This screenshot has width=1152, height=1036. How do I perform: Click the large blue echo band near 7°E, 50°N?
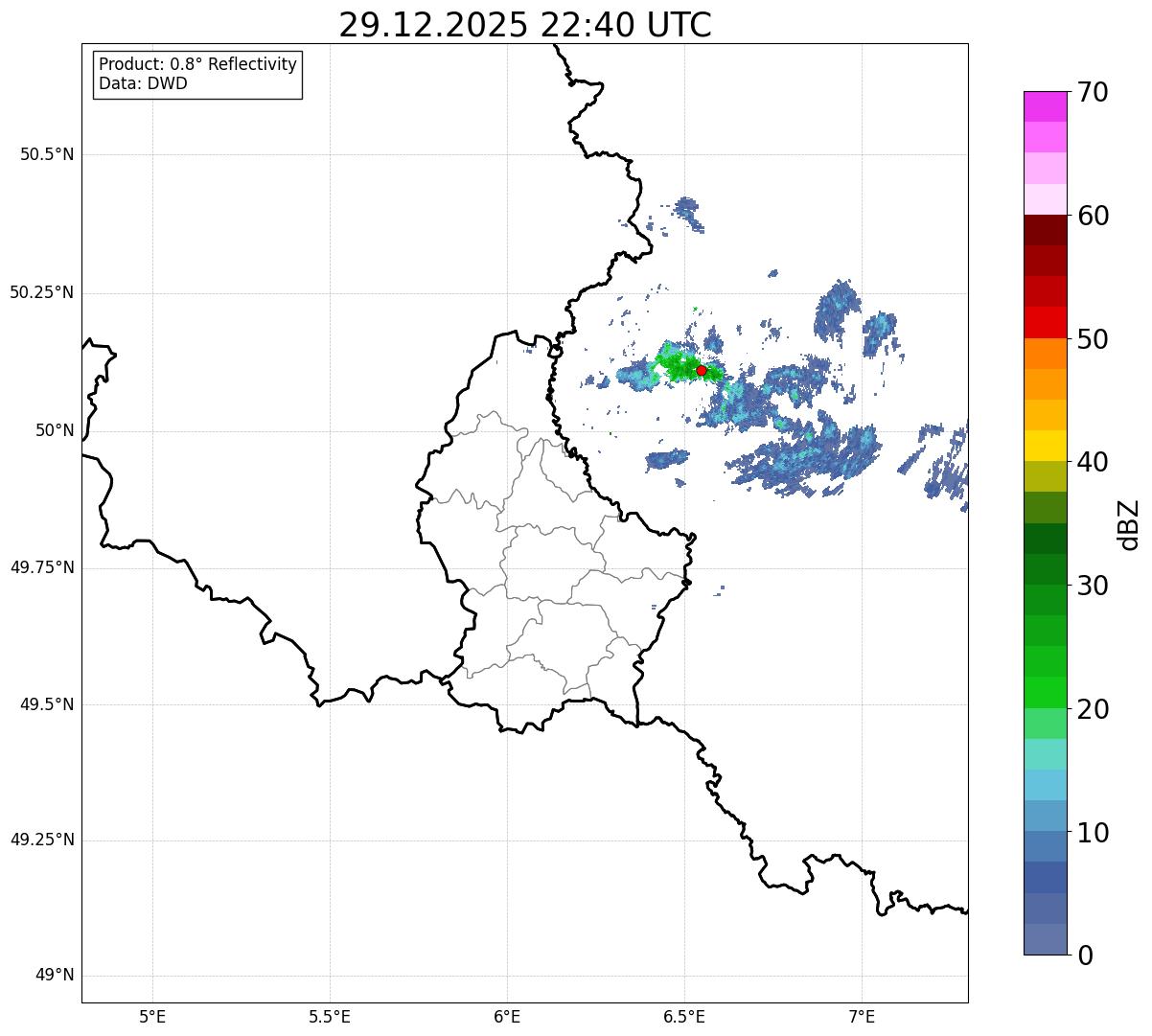point(803,458)
